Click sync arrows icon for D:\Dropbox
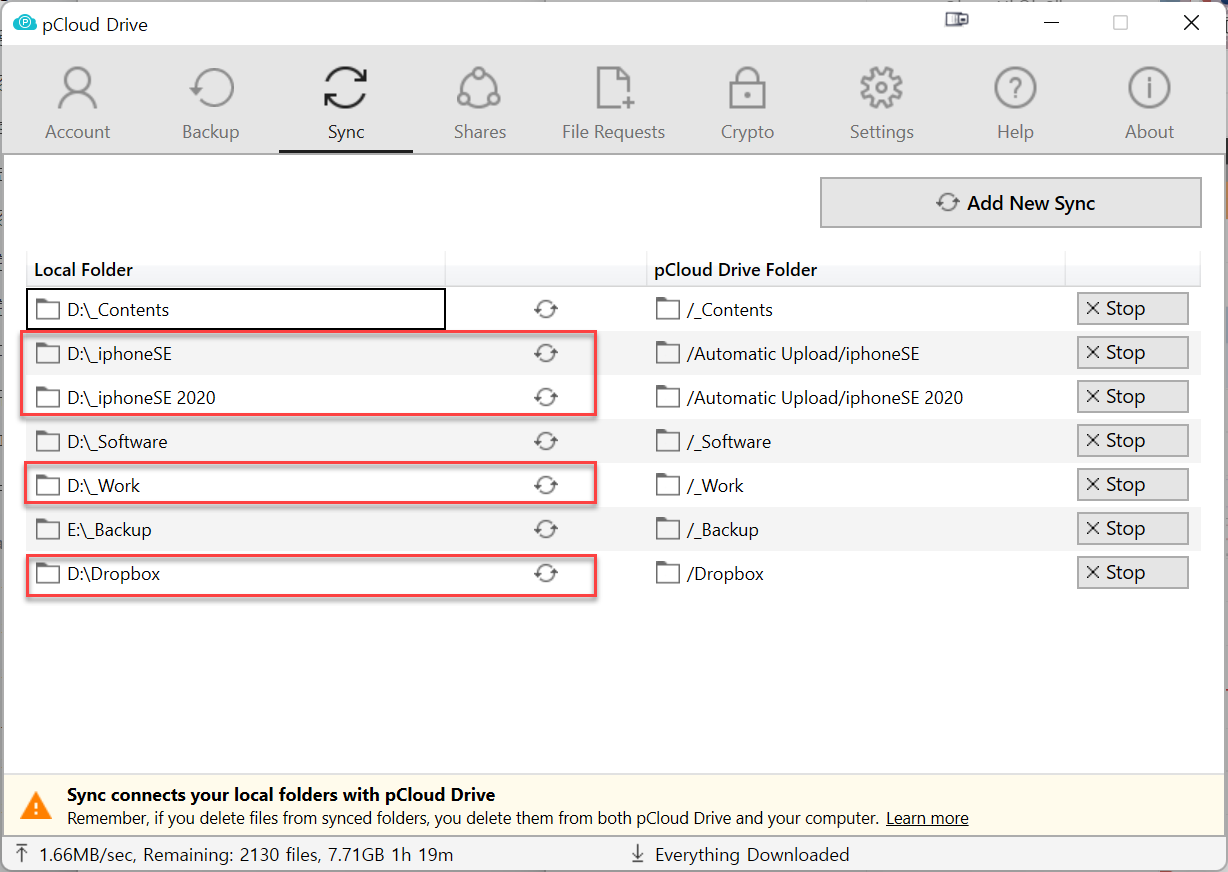Image resolution: width=1228 pixels, height=872 pixels. [x=546, y=573]
